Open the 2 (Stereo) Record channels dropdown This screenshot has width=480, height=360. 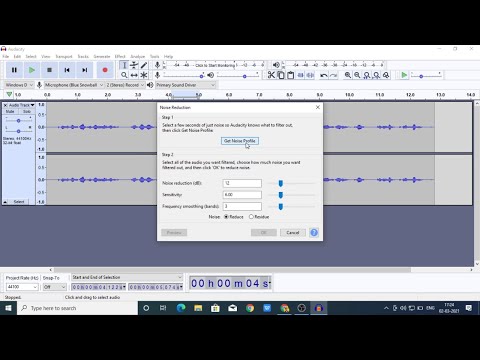tap(125, 85)
